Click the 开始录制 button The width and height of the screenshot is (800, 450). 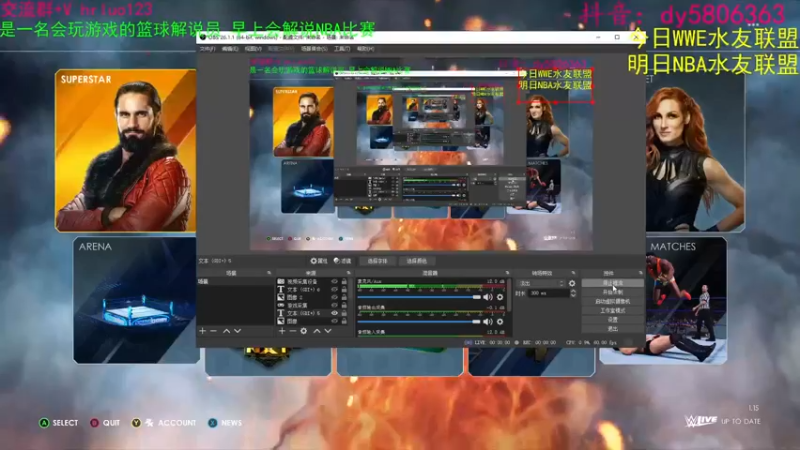612,292
